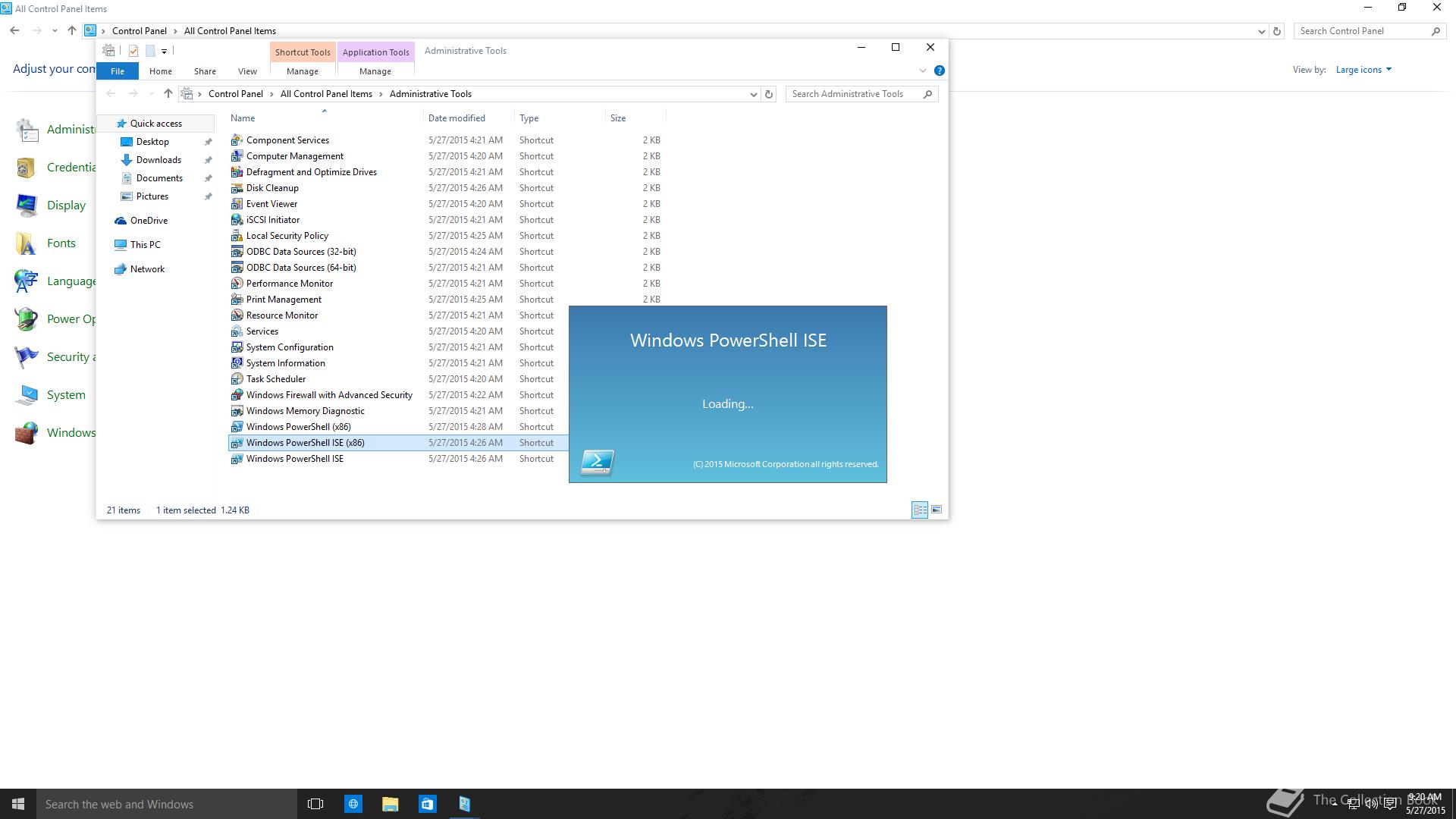The height and width of the screenshot is (819, 1456).
Task: Open the Store app from the taskbar
Action: [427, 804]
